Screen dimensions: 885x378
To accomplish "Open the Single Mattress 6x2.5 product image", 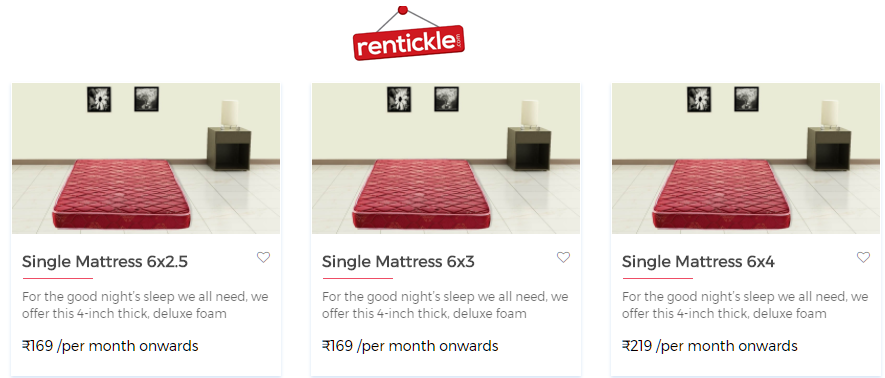I will coord(146,159).
